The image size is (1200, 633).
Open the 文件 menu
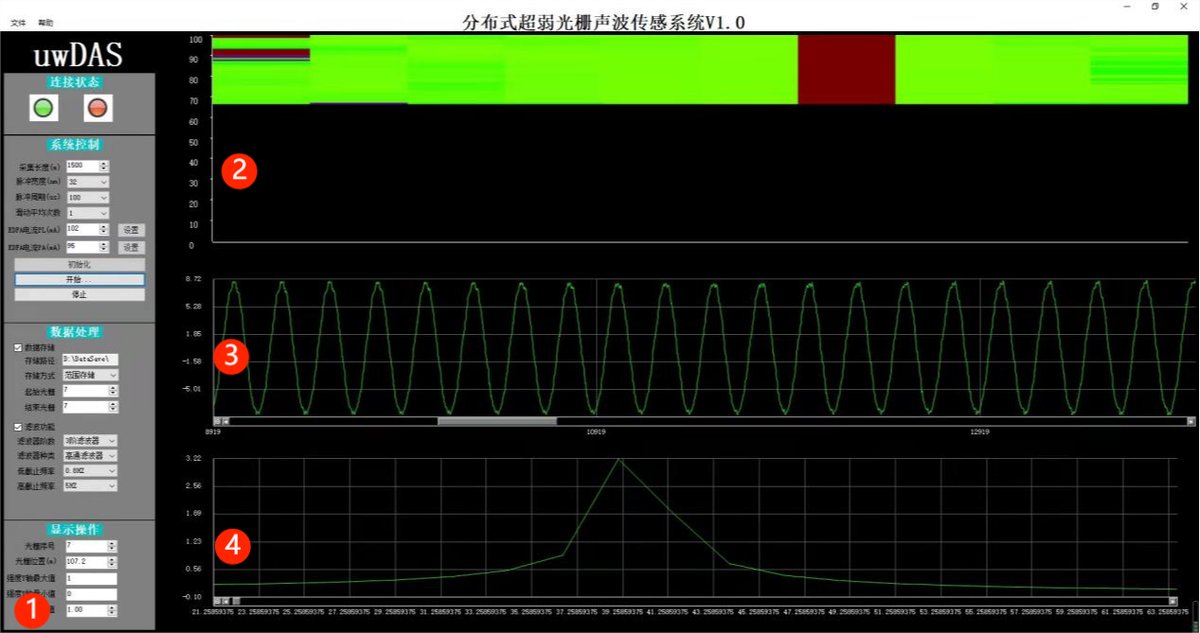[x=18, y=22]
